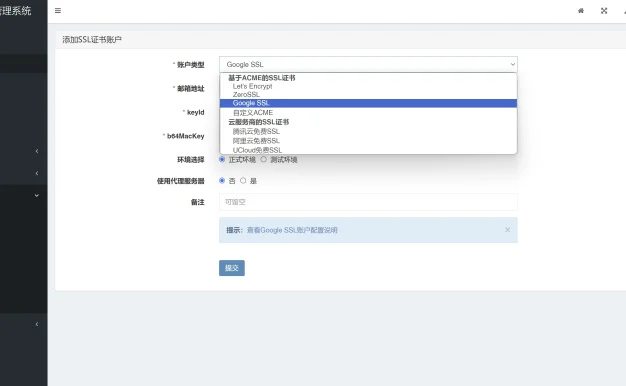The height and width of the screenshot is (386, 626).
Task: Open the 查看Google SSL账户配置说明 link
Action: (x=292, y=230)
